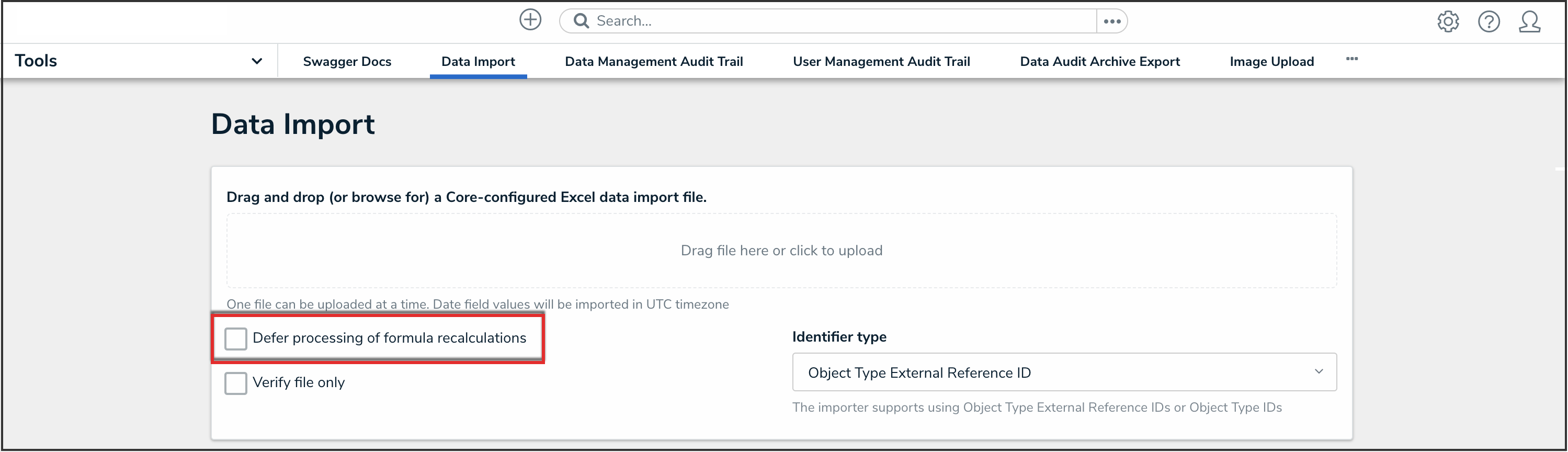Image resolution: width=1568 pixels, height=452 pixels.
Task: Show more tabs via ellipsis
Action: pyautogui.click(x=1351, y=59)
